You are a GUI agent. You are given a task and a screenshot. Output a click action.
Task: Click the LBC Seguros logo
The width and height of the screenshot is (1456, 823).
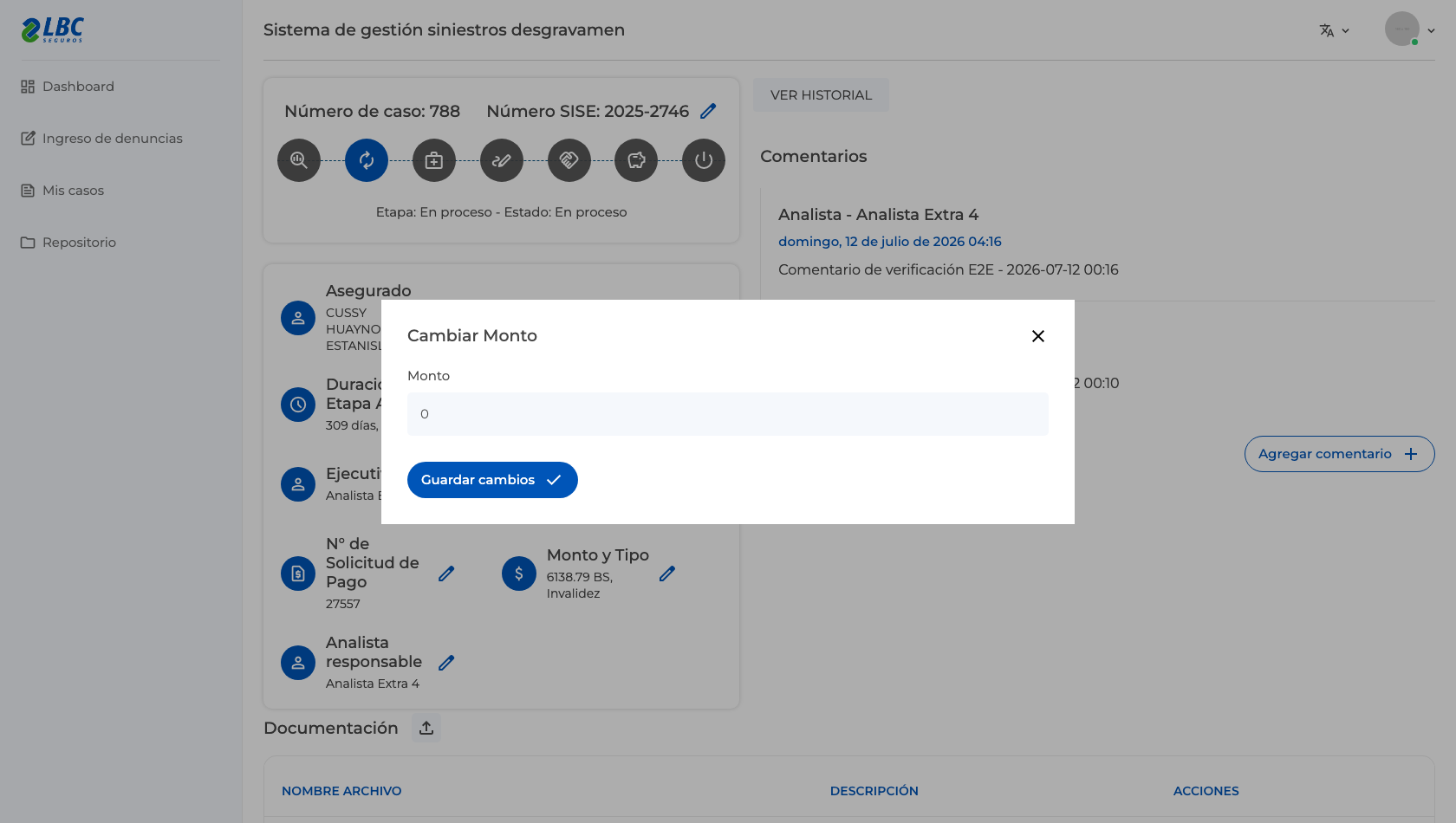(53, 29)
